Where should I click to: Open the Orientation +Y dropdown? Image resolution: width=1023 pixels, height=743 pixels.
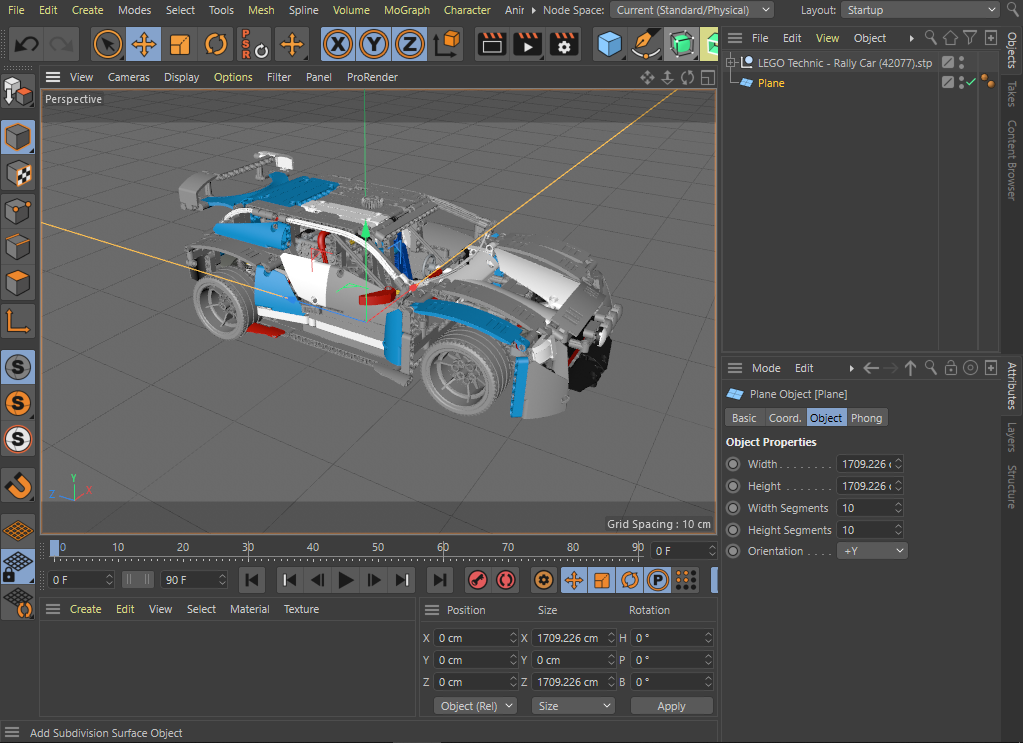tap(871, 551)
